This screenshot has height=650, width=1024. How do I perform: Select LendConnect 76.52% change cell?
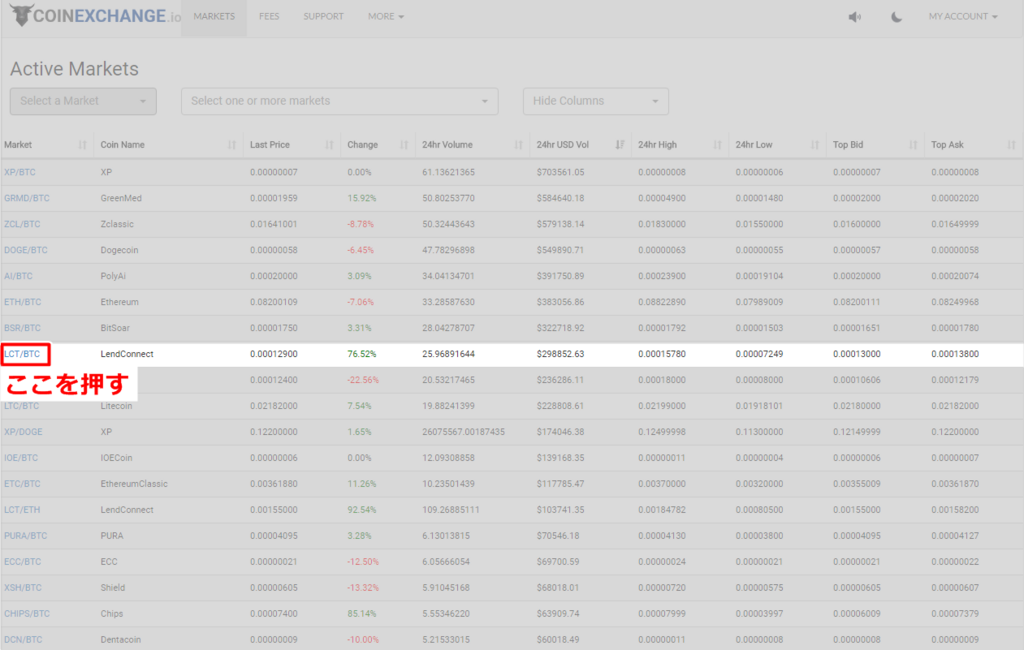362,354
